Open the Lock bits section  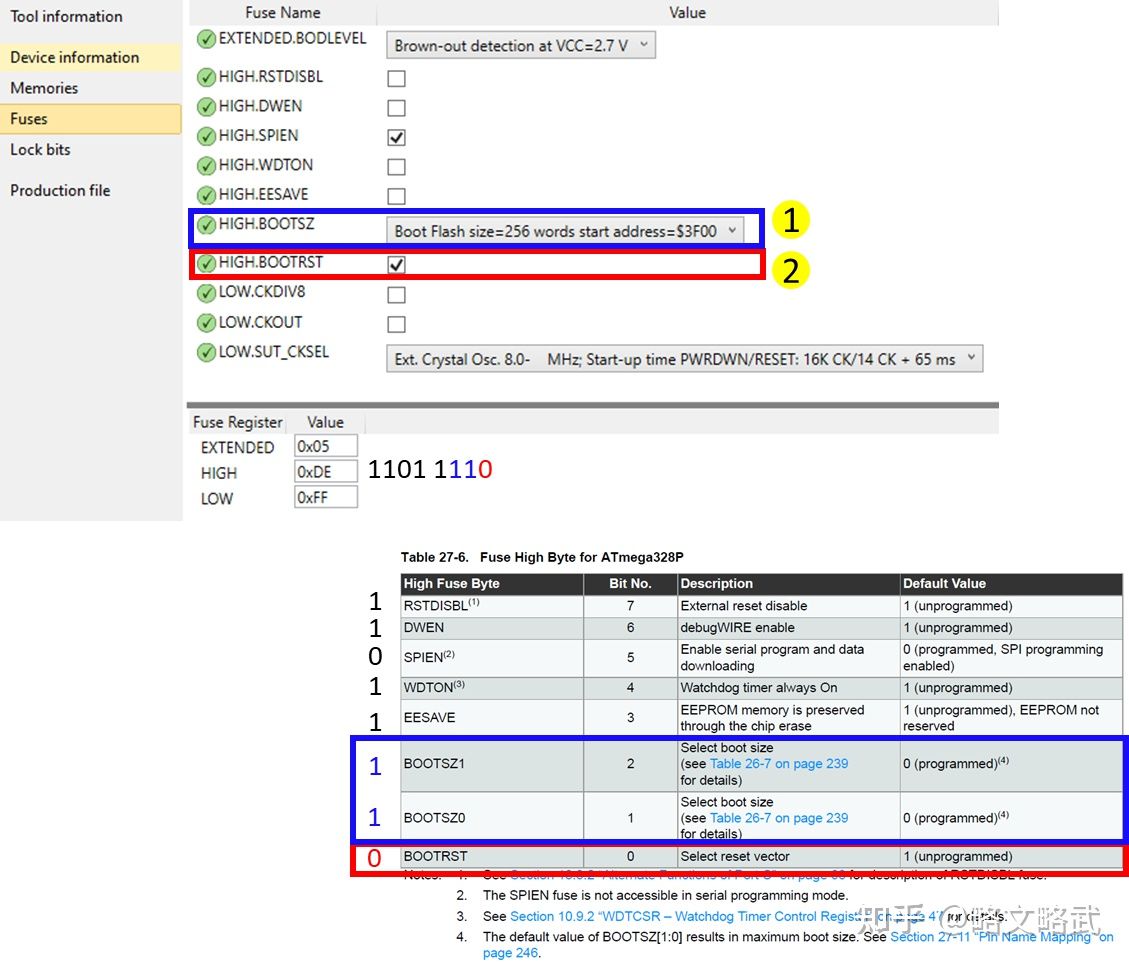point(40,149)
